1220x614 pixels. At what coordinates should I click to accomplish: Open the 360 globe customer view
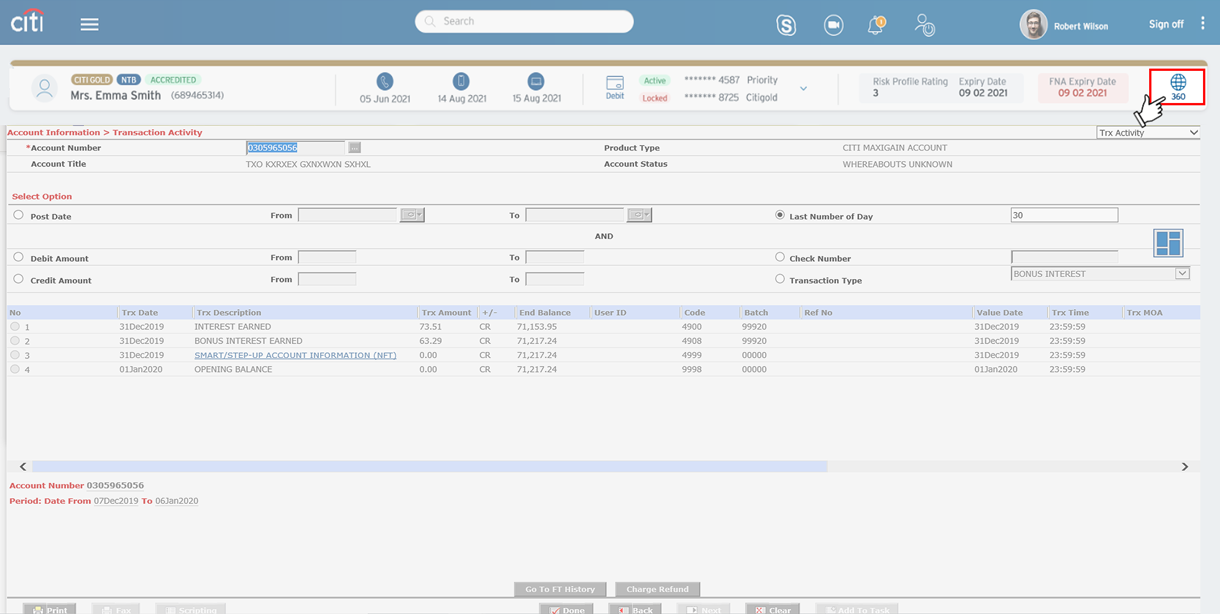pyautogui.click(x=1177, y=87)
